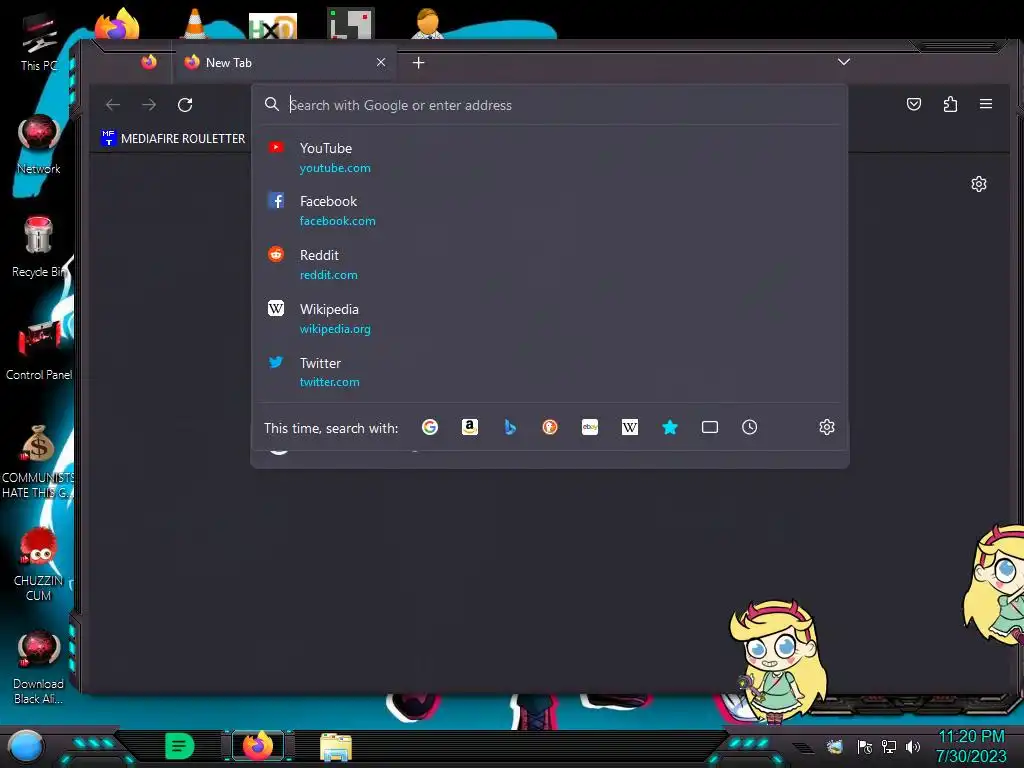Choose the Facebook suggestion
This screenshot has width=1024, height=768.
click(549, 210)
